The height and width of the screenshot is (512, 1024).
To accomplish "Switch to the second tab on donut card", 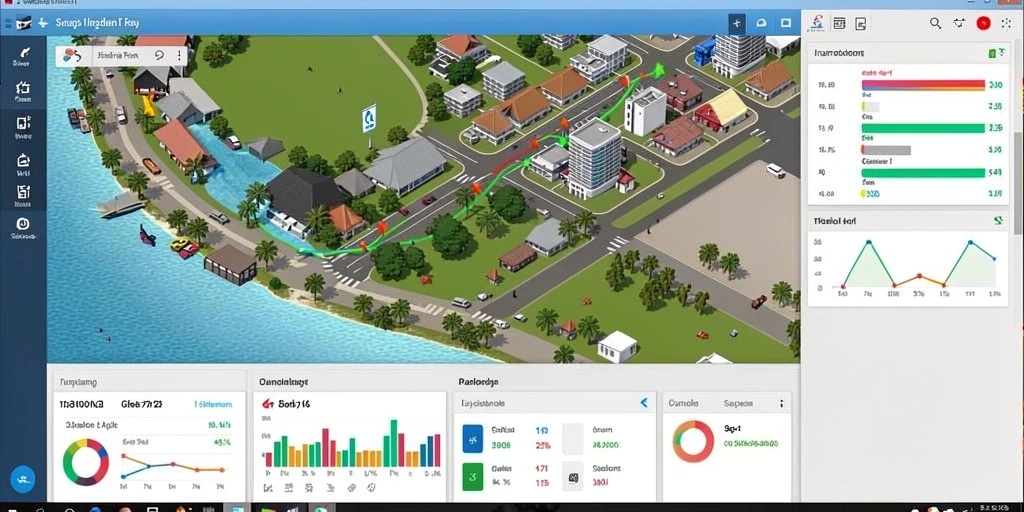I will 738,404.
